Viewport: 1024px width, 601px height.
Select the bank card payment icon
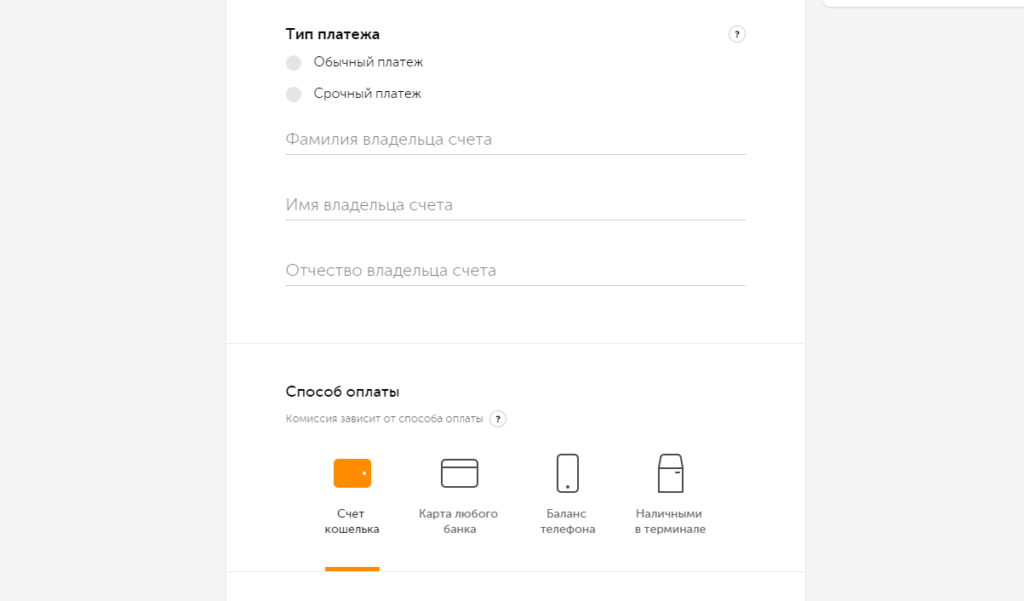click(460, 473)
